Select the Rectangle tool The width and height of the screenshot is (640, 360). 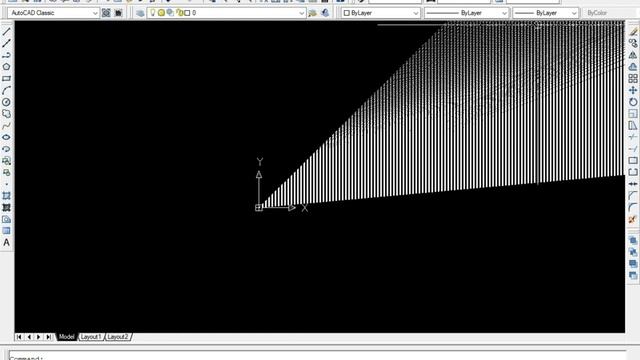tap(7, 78)
